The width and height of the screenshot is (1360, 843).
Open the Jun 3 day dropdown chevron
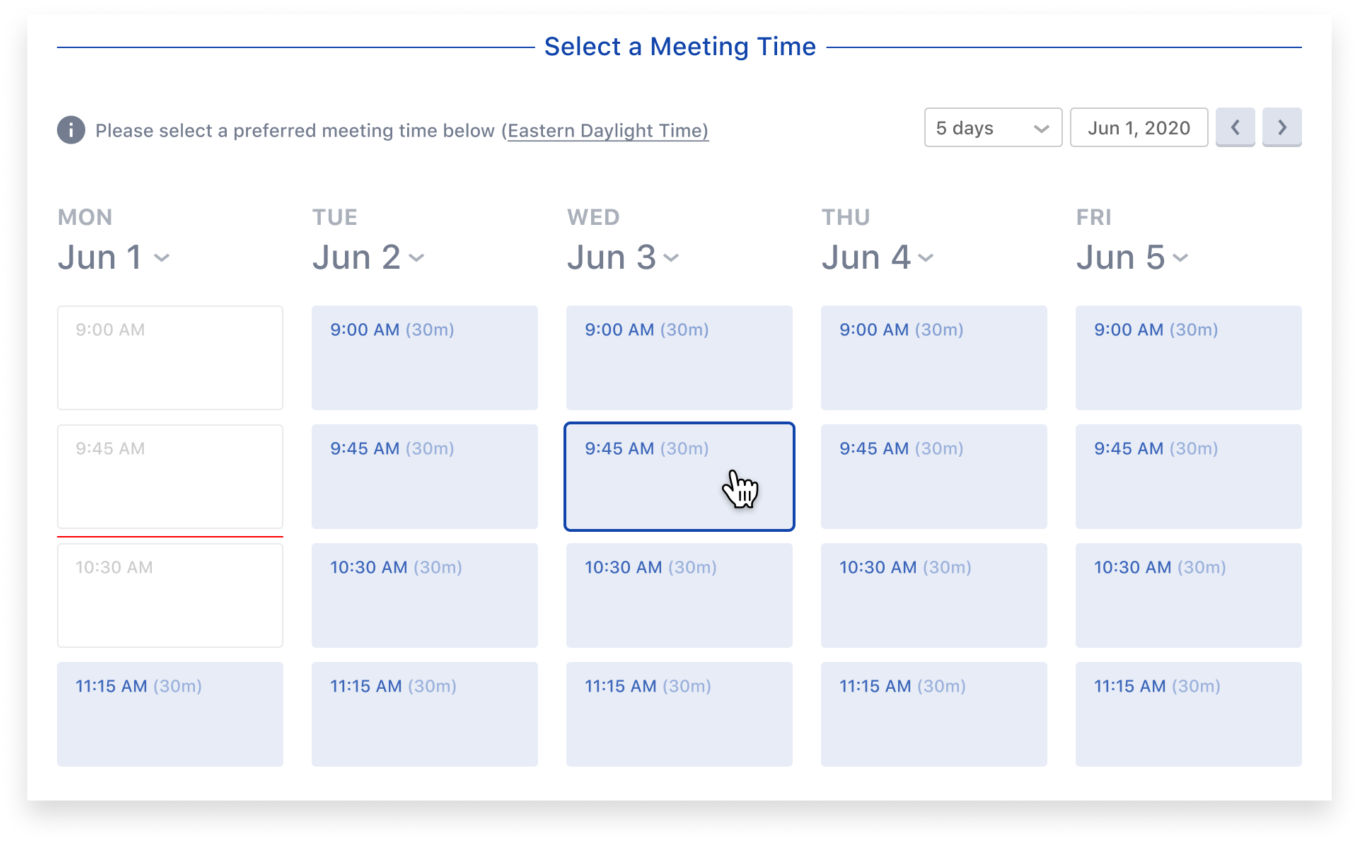point(671,258)
